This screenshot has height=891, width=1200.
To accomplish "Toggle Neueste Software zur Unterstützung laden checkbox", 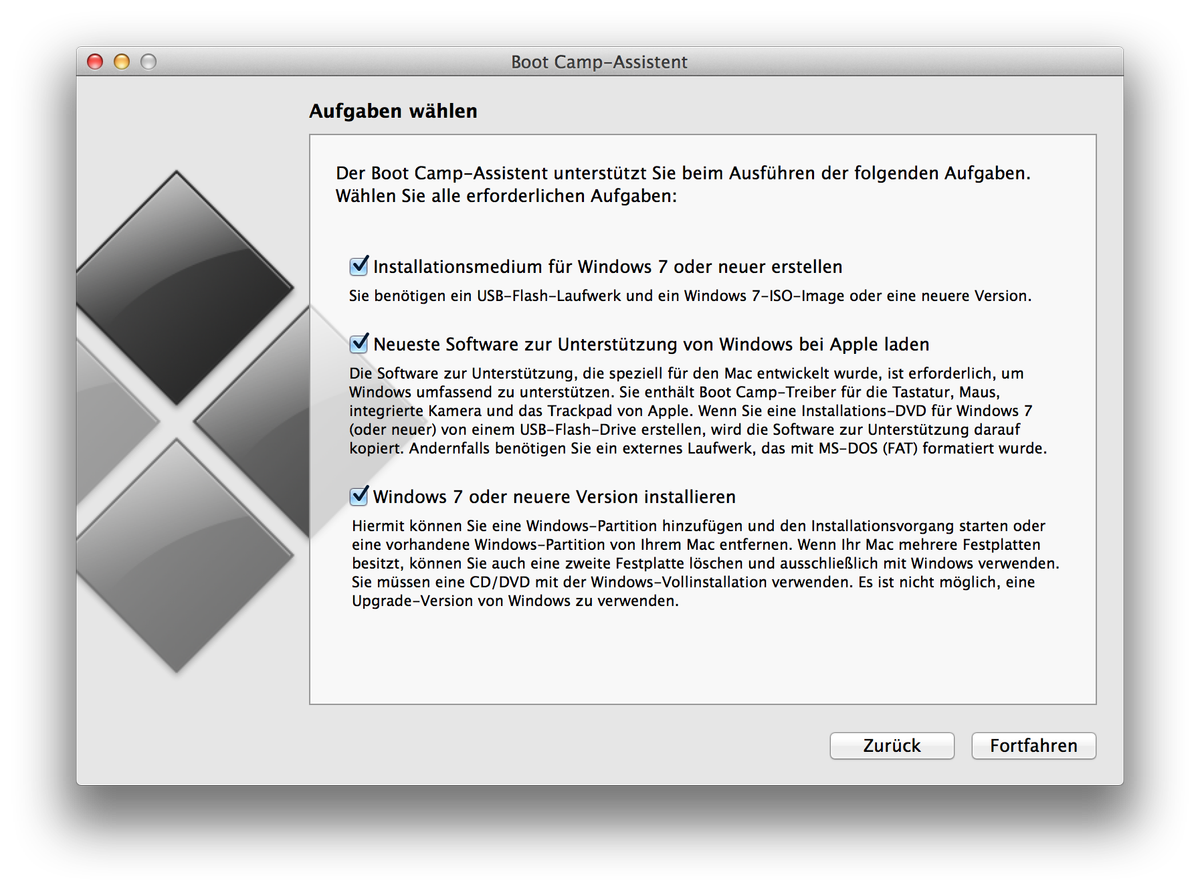I will click(x=359, y=344).
